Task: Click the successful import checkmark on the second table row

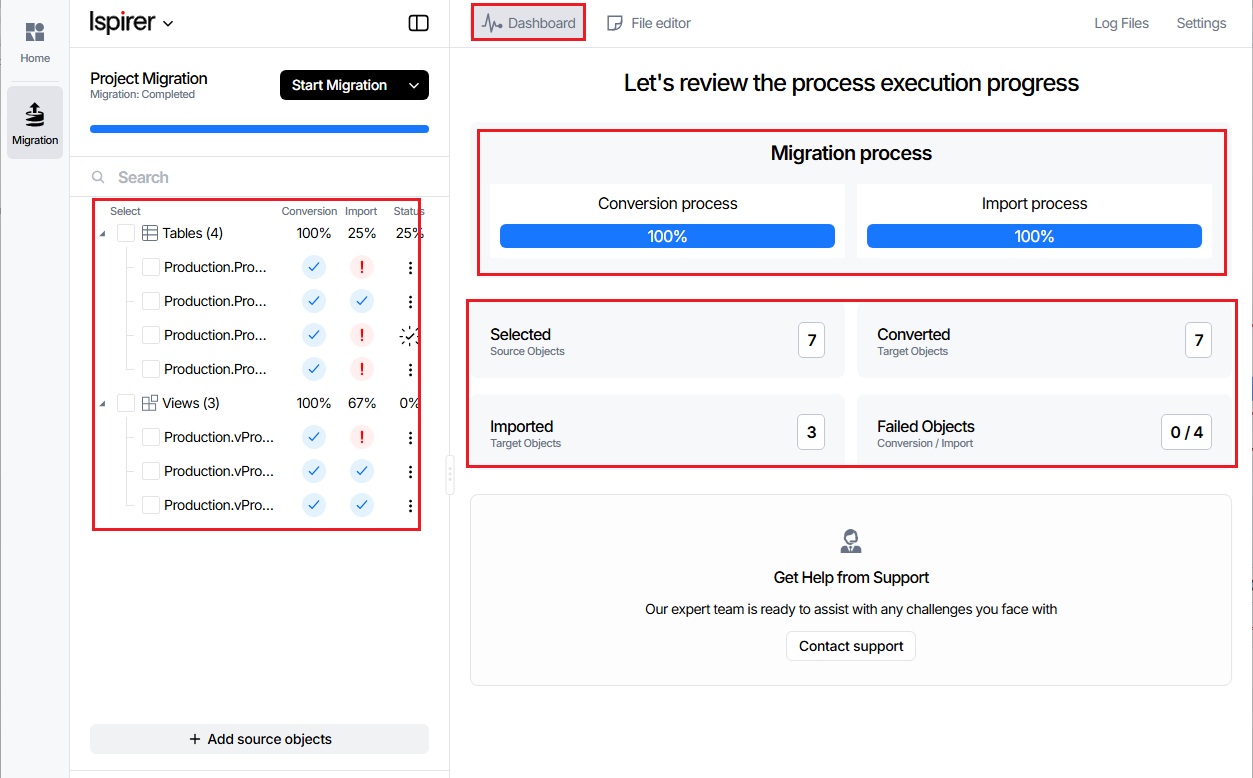Action: point(362,301)
